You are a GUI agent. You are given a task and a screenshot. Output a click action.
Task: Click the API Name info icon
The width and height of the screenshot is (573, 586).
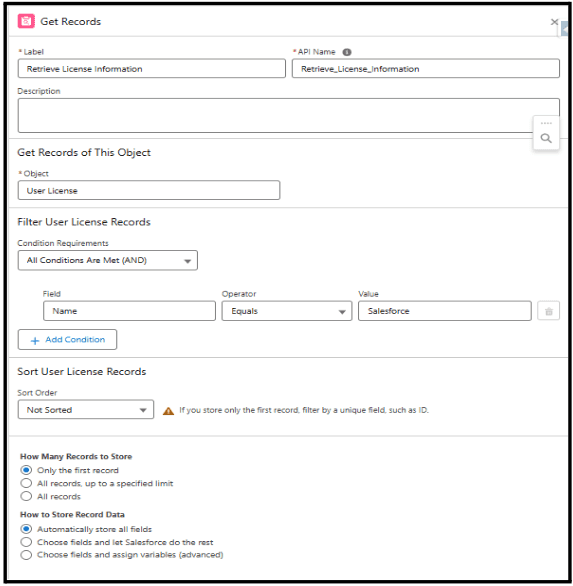tap(347, 52)
